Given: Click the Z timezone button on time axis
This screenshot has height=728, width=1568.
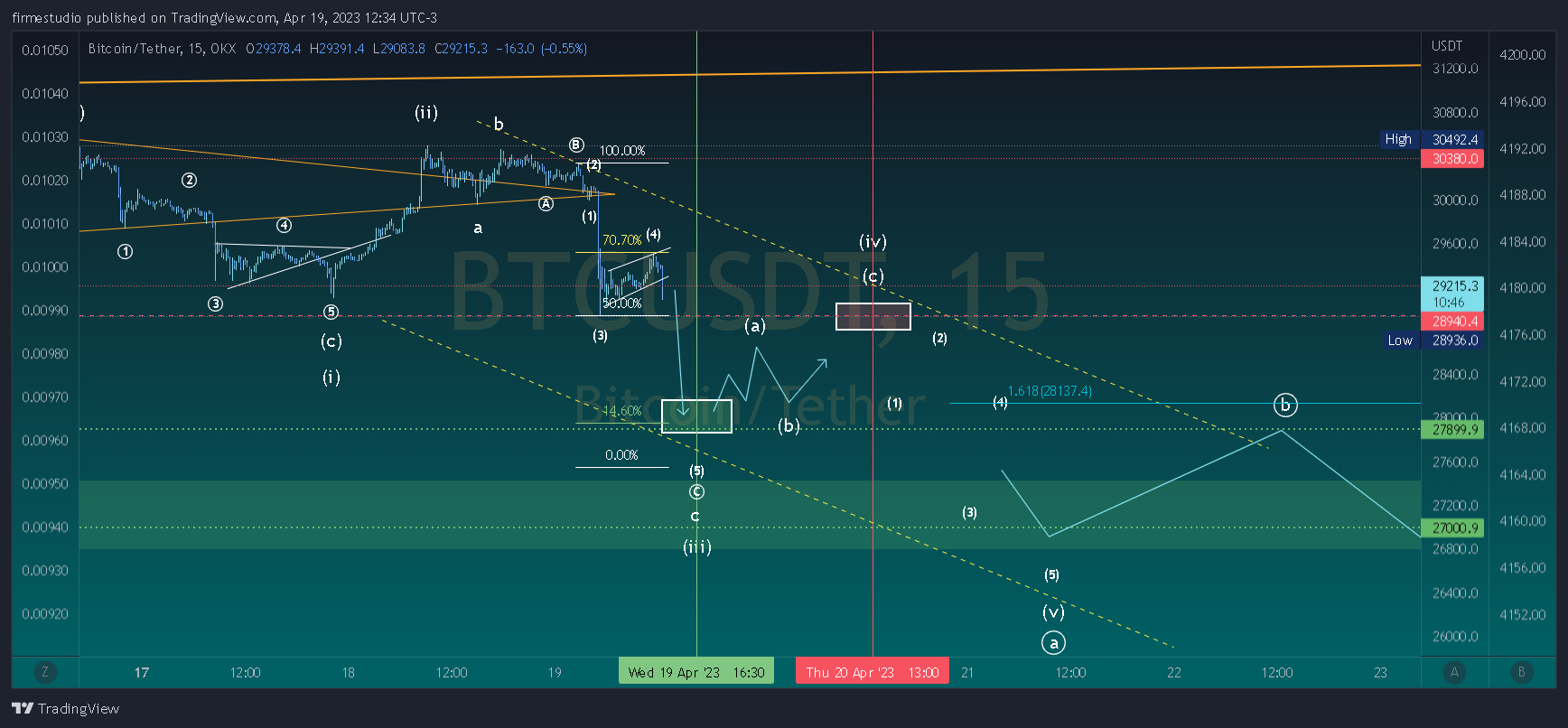Looking at the screenshot, I should [44, 672].
